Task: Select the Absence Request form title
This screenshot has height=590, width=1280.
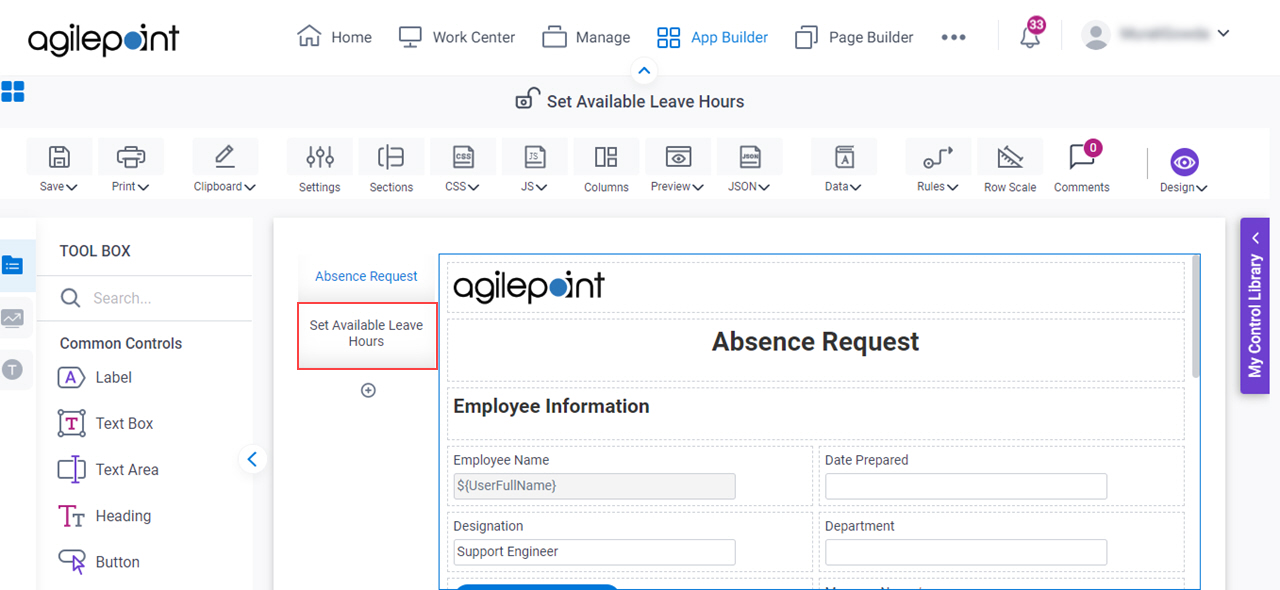Action: pyautogui.click(x=815, y=342)
